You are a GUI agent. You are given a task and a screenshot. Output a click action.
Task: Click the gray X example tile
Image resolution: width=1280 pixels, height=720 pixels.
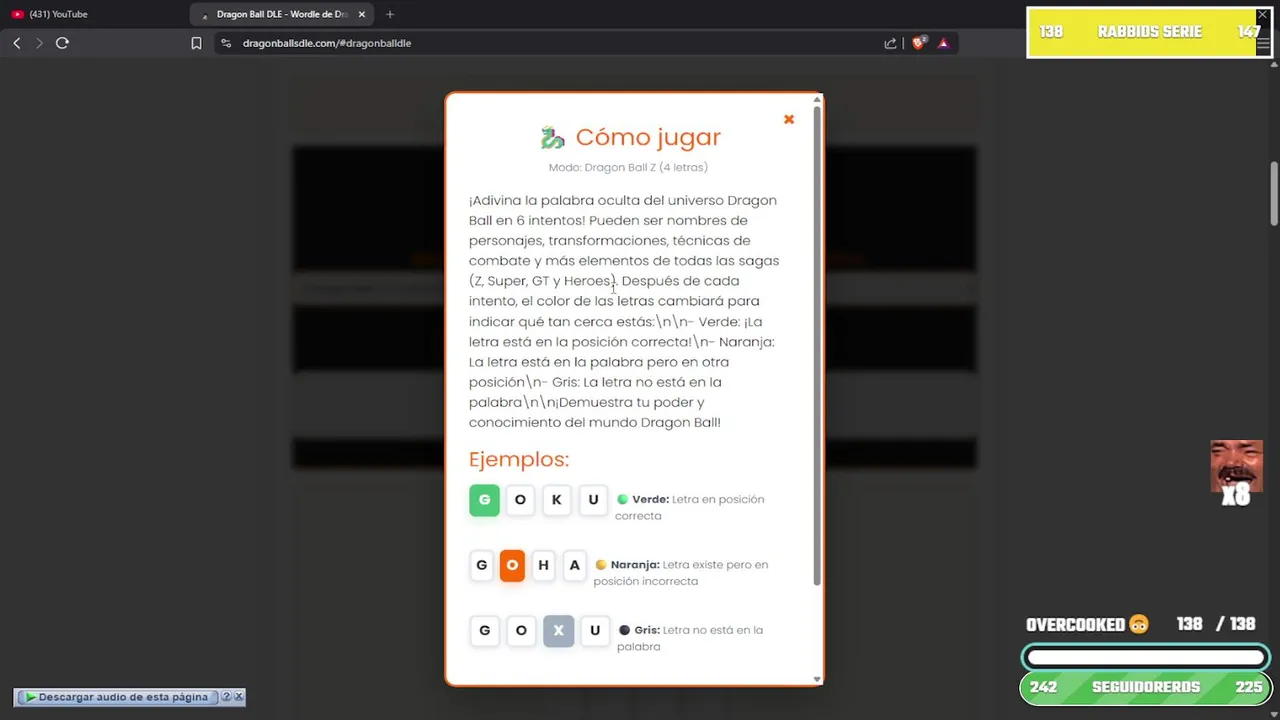pyautogui.click(x=558, y=630)
